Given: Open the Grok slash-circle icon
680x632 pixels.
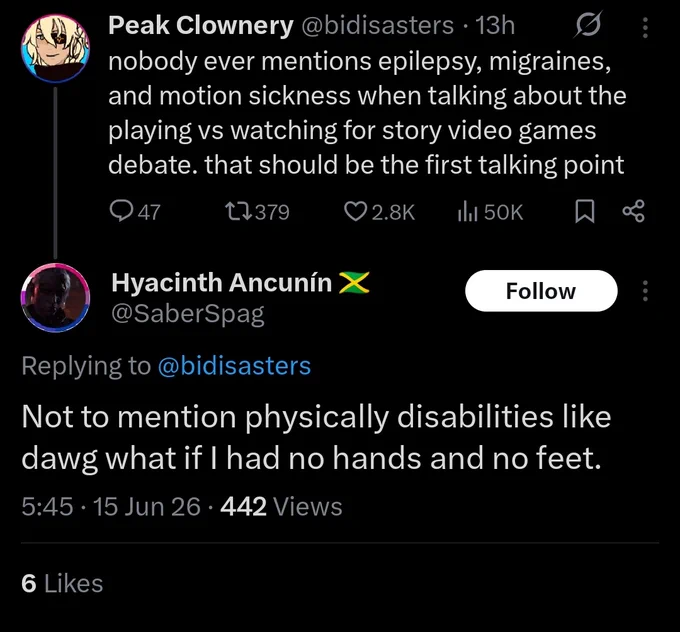Looking at the screenshot, I should (x=588, y=25).
